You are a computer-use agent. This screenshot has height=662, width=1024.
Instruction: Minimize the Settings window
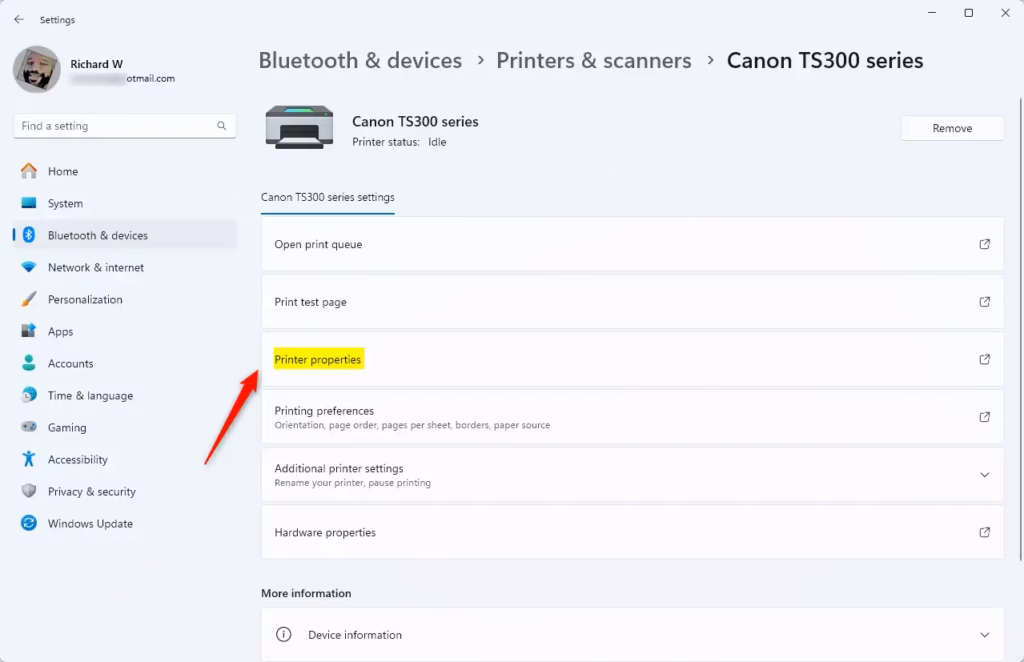pos(932,13)
